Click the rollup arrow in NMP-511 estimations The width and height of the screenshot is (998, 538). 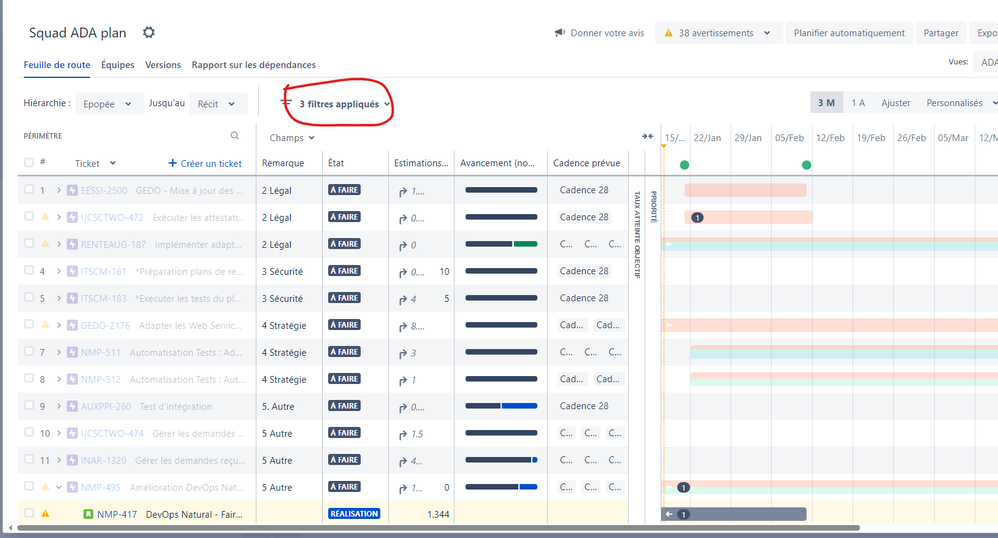click(403, 353)
